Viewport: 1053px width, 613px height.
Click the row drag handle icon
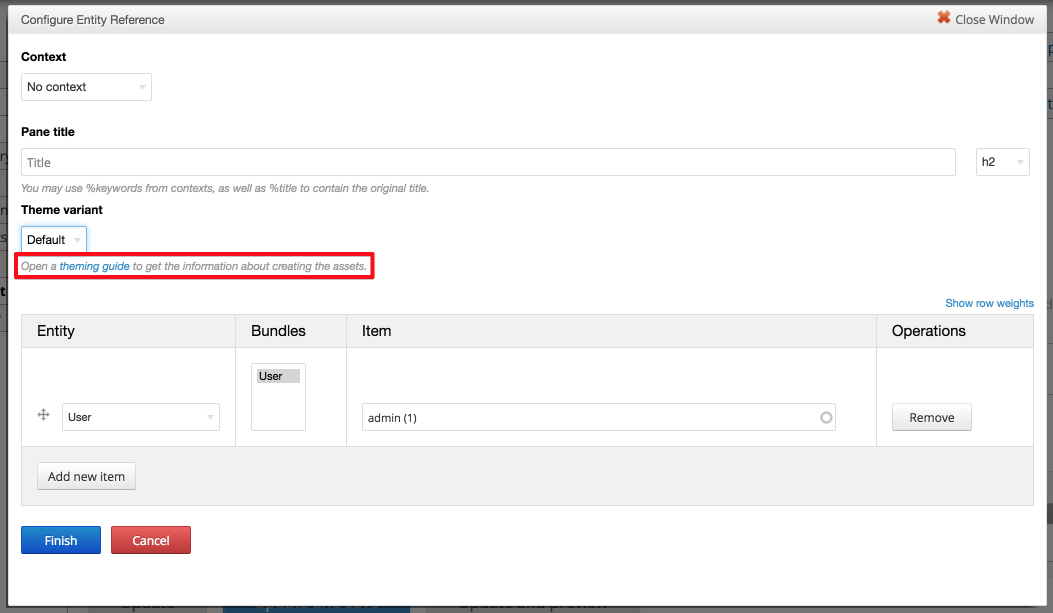point(43,414)
